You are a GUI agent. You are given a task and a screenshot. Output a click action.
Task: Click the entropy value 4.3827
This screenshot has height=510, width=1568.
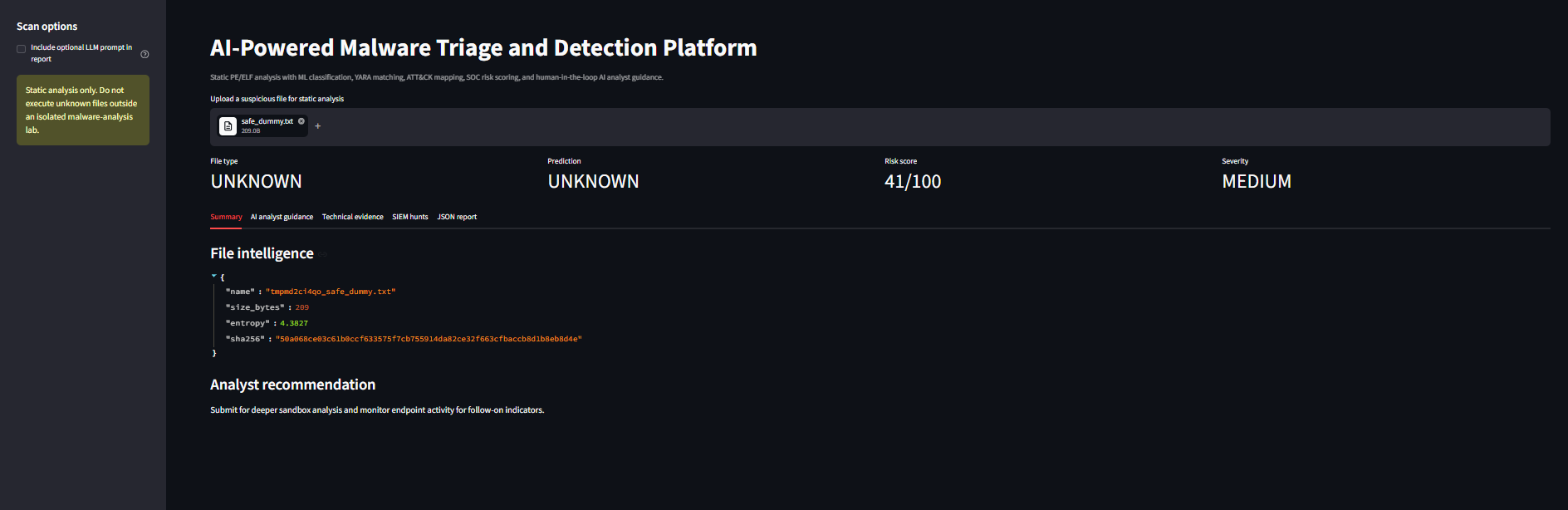pyautogui.click(x=294, y=323)
